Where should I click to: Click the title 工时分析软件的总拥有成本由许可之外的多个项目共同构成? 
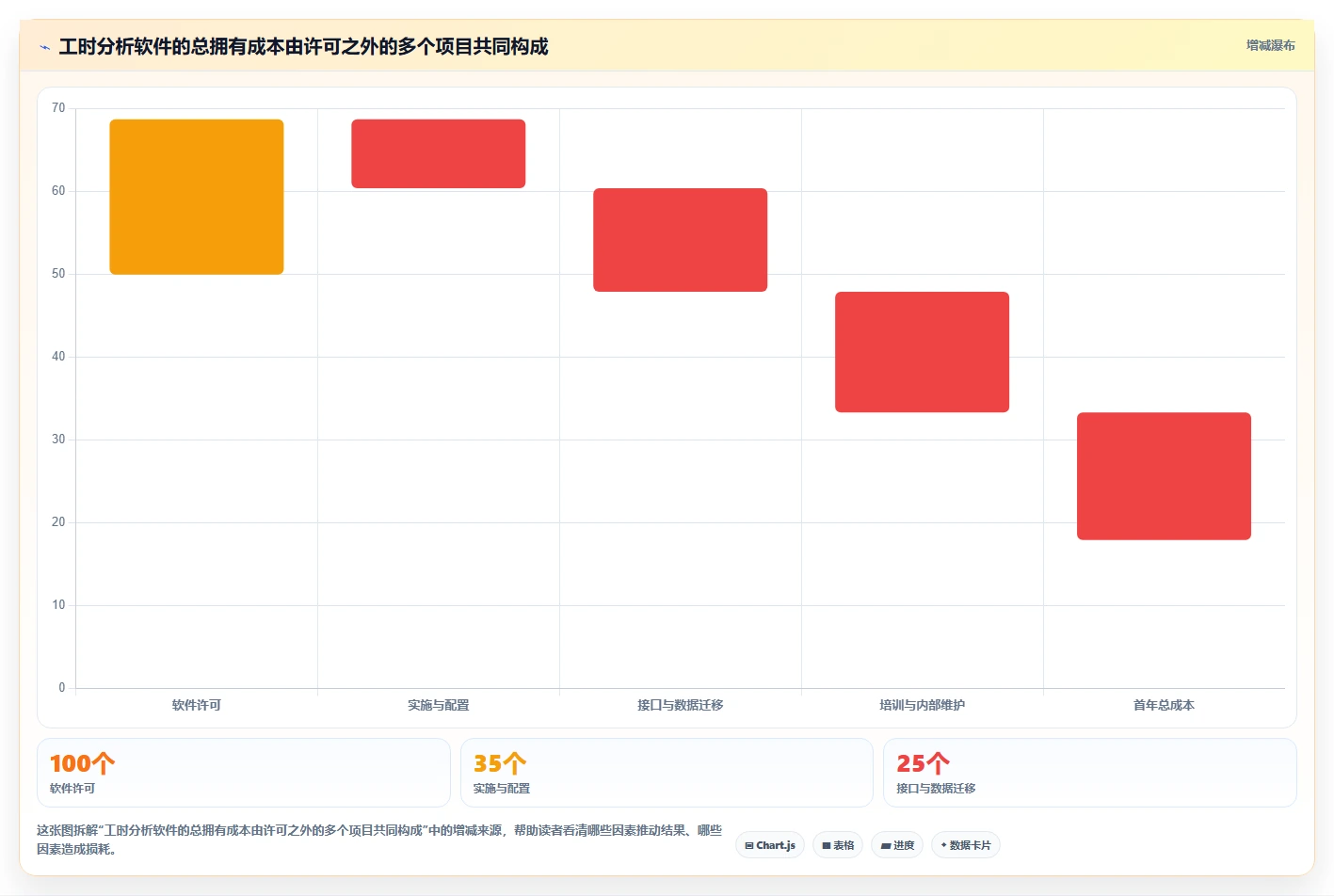303,46
